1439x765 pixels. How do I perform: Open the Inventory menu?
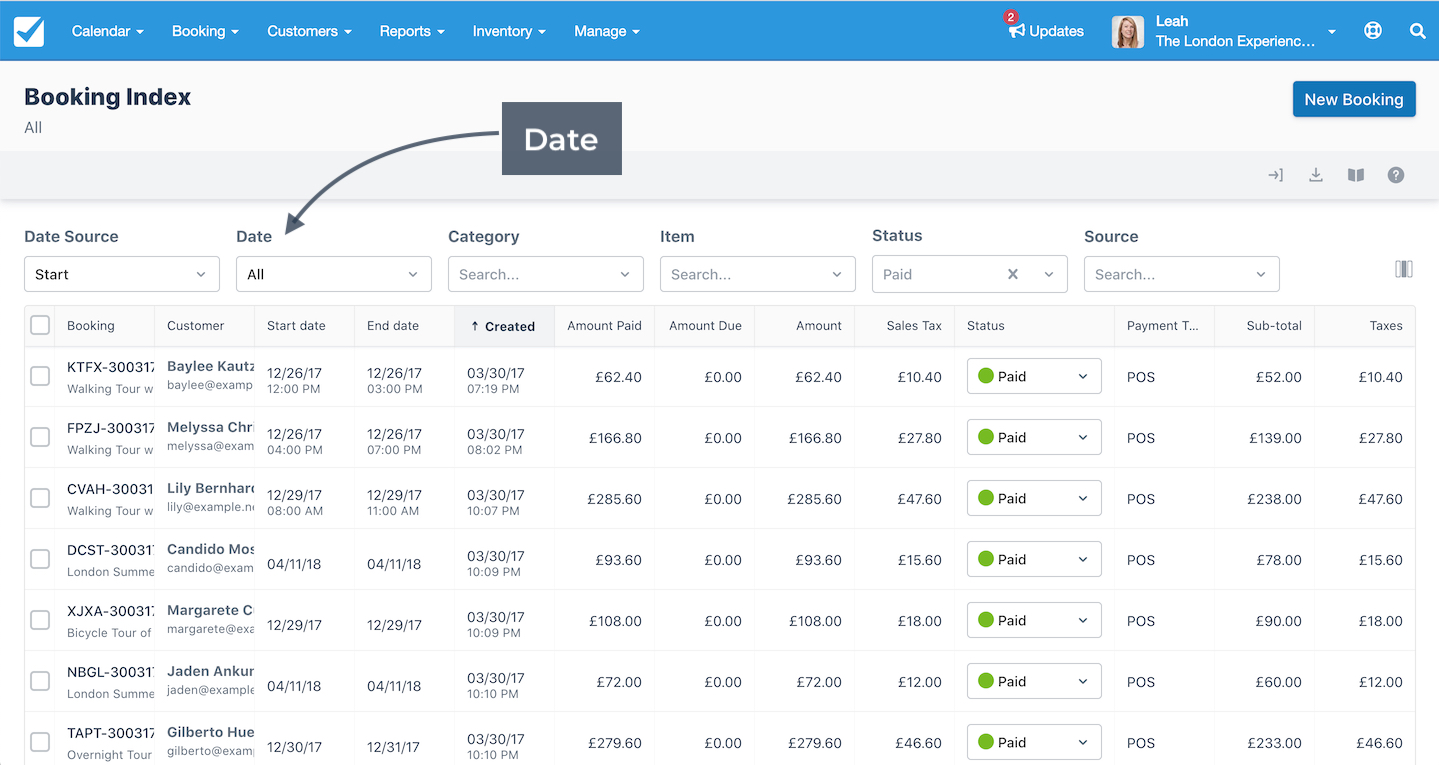[509, 31]
